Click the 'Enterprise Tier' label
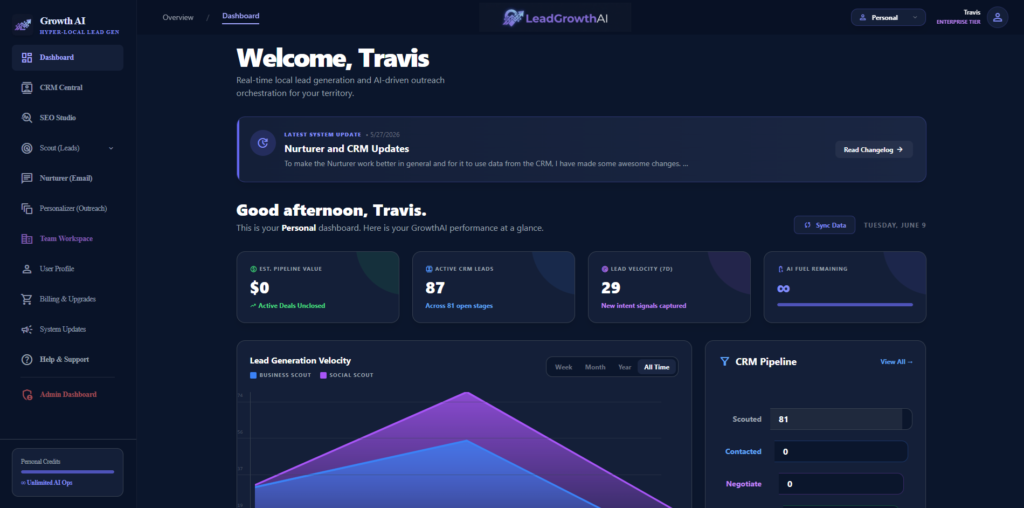This screenshot has height=508, width=1024. click(958, 22)
